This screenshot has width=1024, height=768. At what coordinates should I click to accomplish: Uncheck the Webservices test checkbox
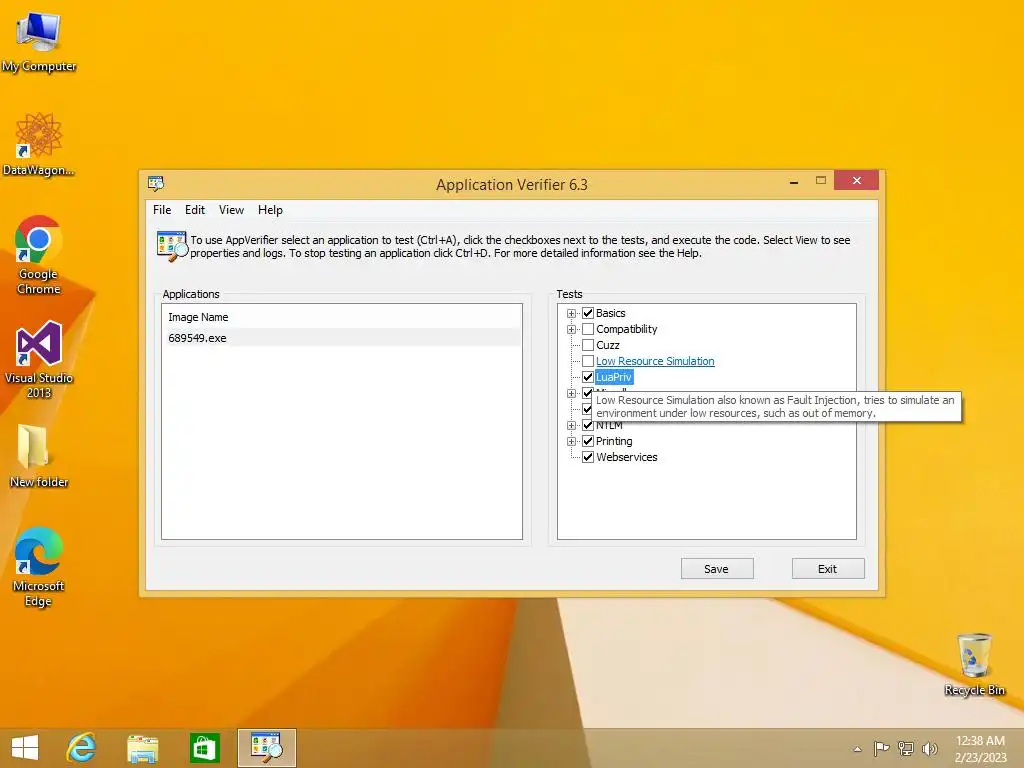pyautogui.click(x=588, y=457)
